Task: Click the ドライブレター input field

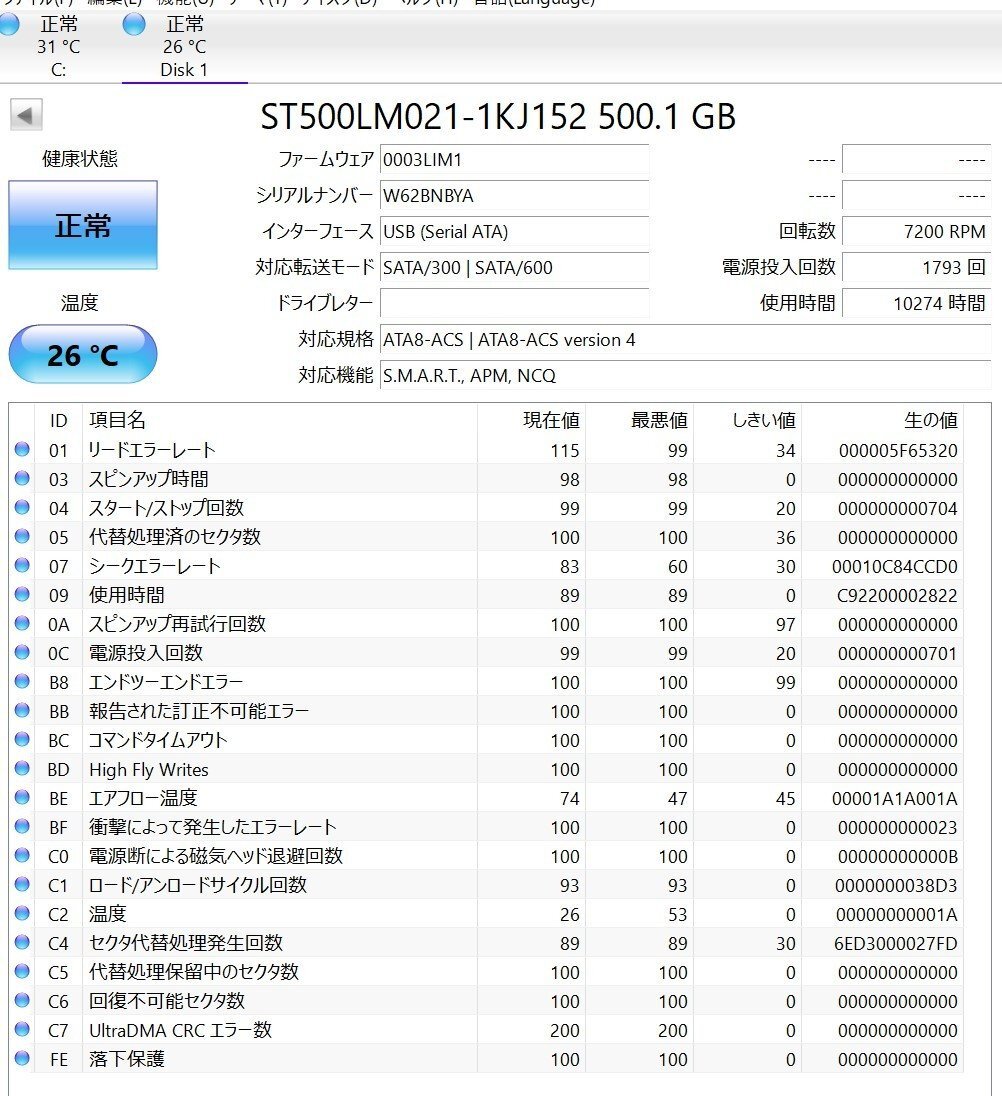Action: [514, 303]
